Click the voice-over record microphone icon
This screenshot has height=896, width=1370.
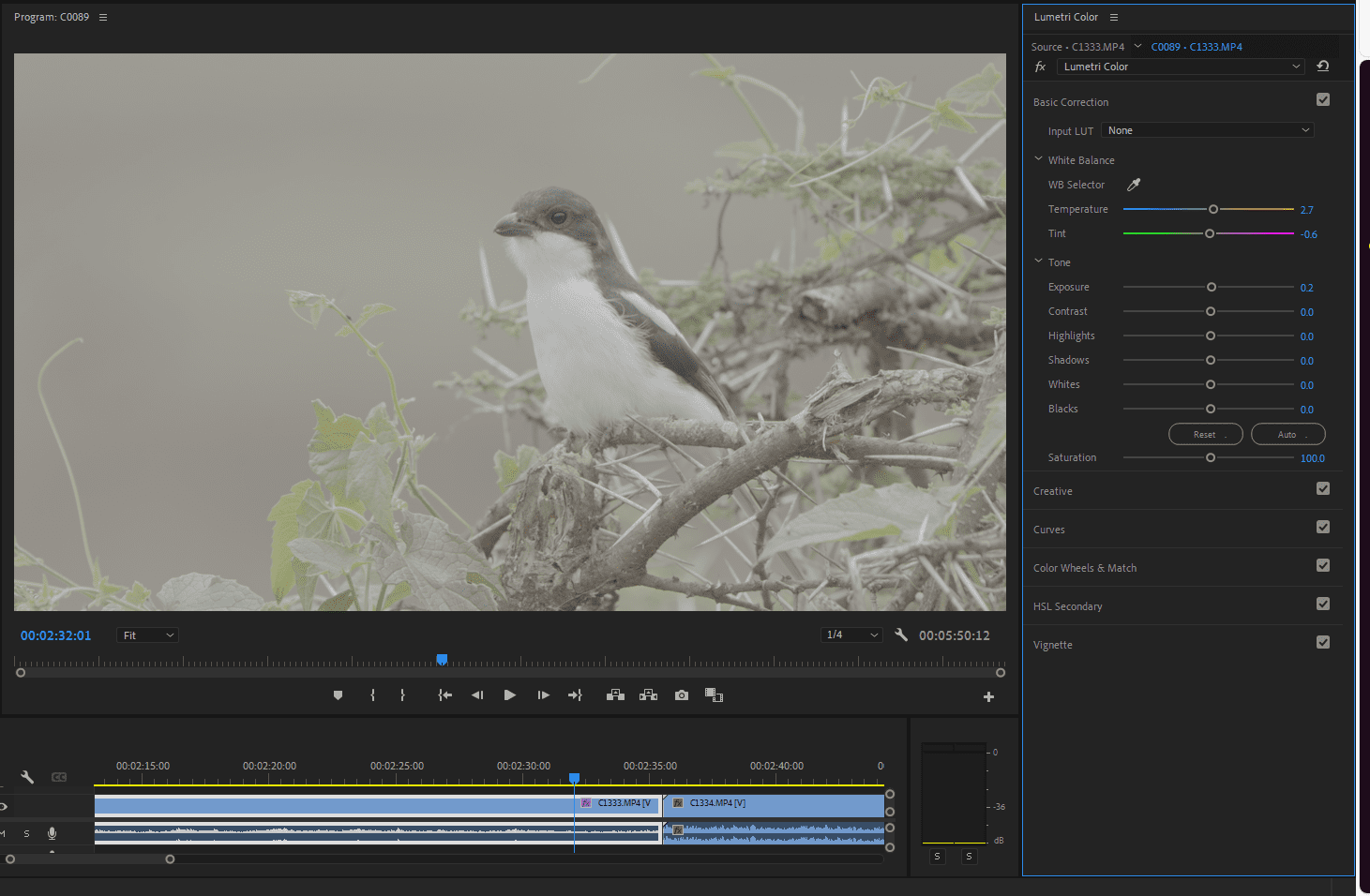(53, 833)
